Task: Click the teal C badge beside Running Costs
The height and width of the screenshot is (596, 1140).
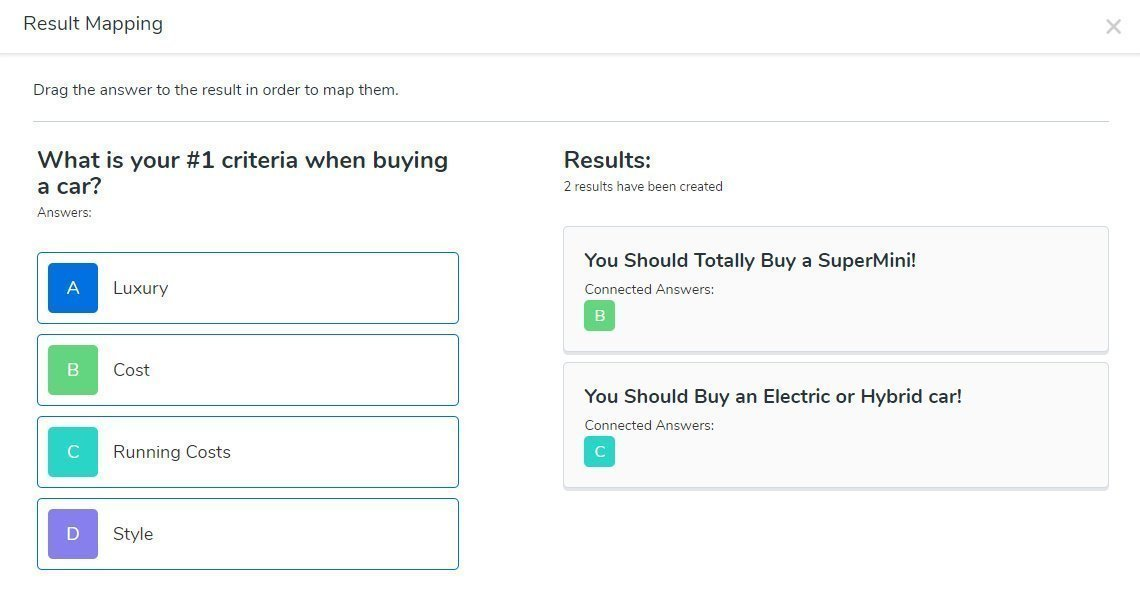Action: (x=73, y=452)
